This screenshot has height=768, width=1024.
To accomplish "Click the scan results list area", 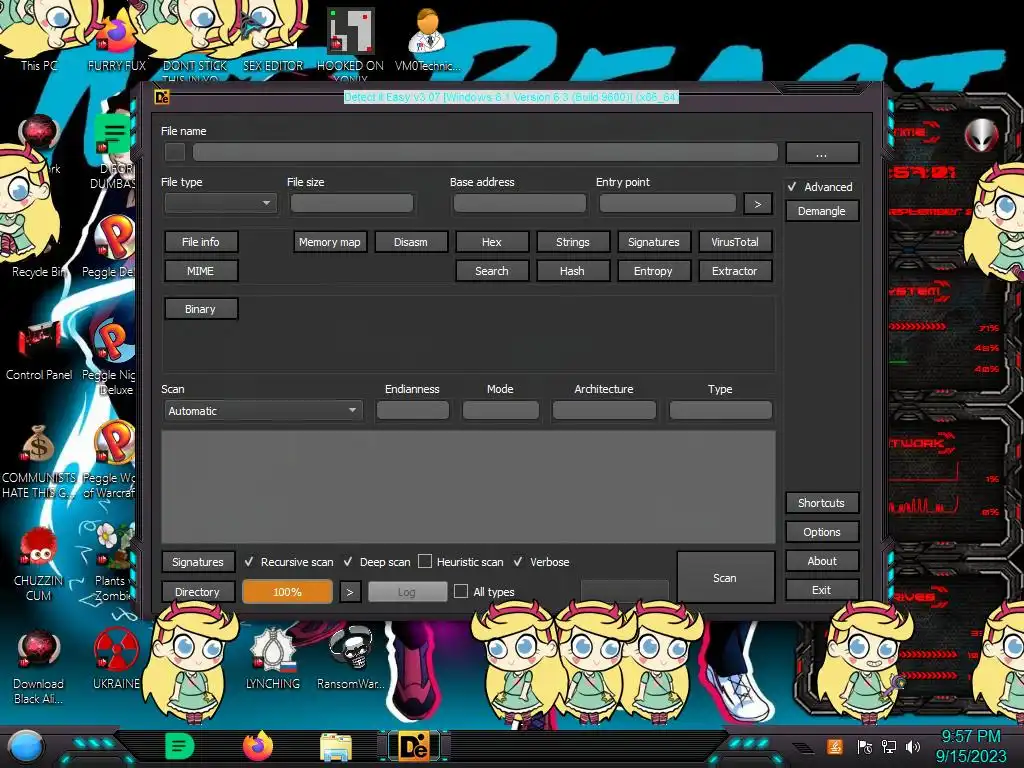I will tap(468, 487).
